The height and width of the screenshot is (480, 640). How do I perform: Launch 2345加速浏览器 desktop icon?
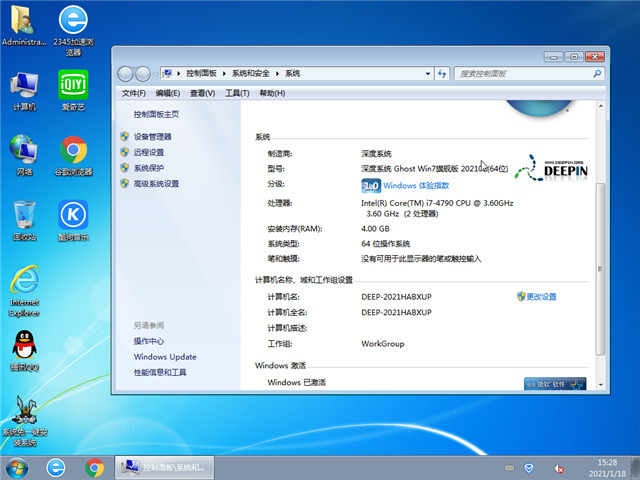point(73,31)
